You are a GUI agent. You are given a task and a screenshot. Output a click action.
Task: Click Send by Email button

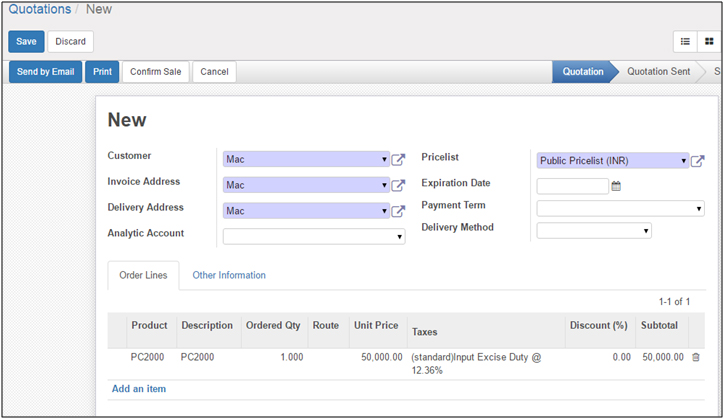[x=46, y=72]
